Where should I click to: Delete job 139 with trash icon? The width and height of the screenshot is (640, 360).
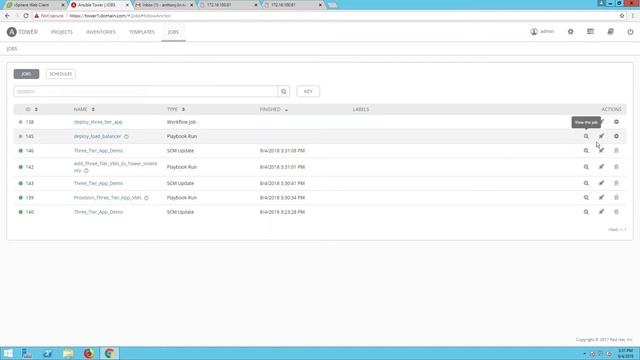click(x=616, y=198)
